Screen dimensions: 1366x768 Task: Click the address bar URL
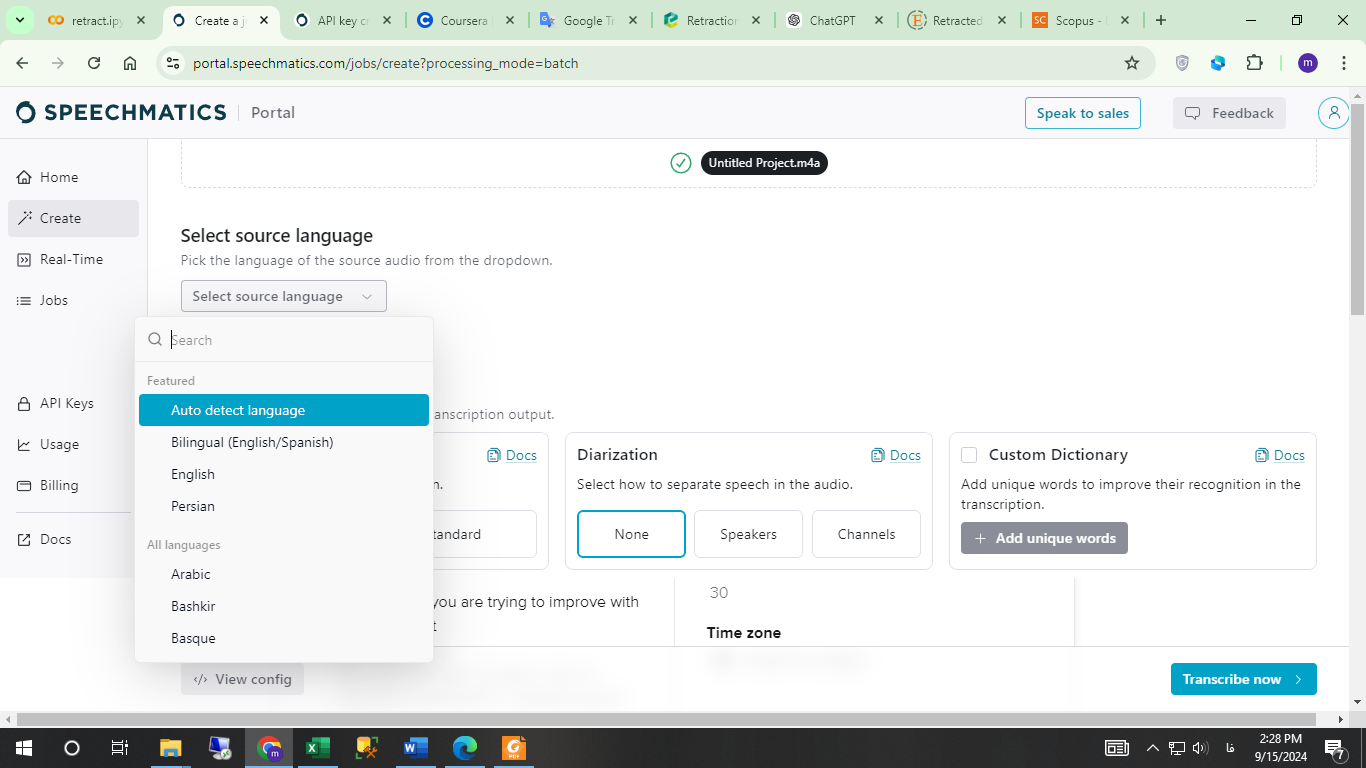[x=385, y=63]
